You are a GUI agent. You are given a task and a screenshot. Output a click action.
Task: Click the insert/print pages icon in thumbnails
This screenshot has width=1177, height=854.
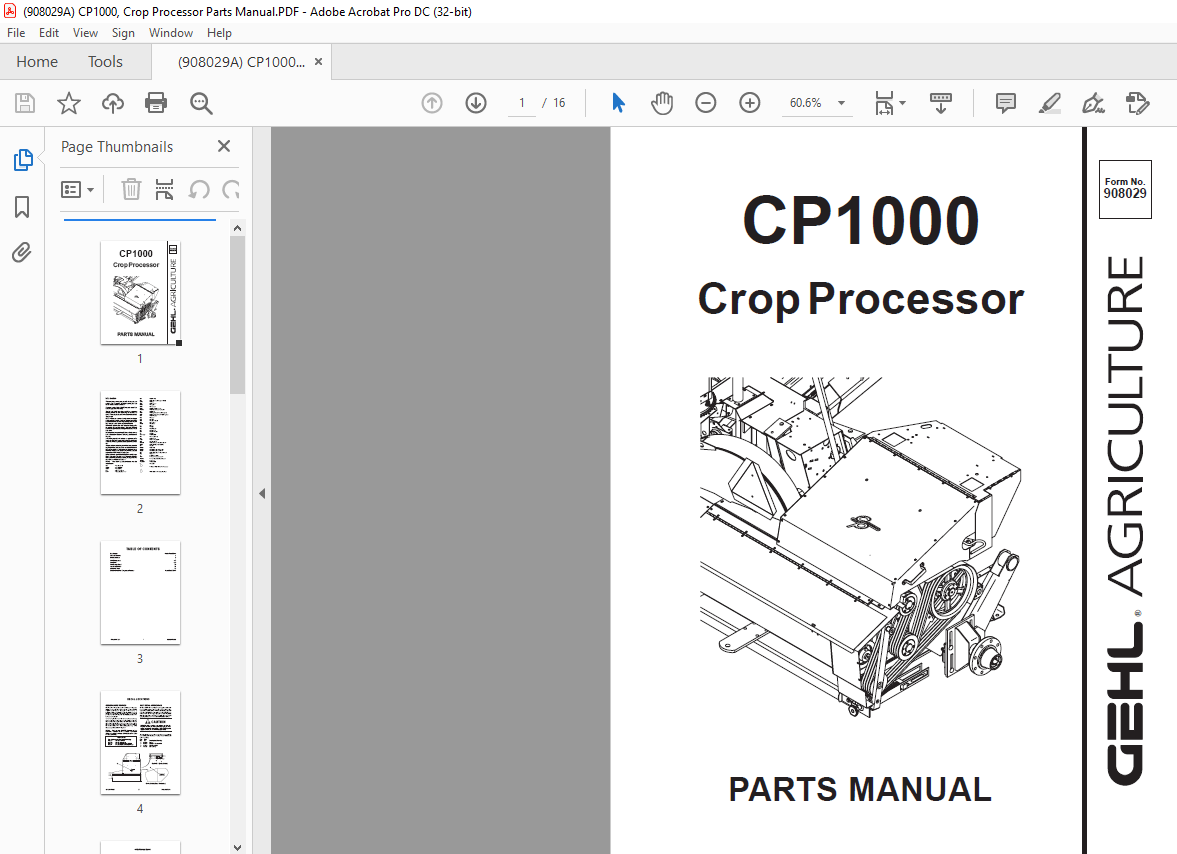click(164, 189)
